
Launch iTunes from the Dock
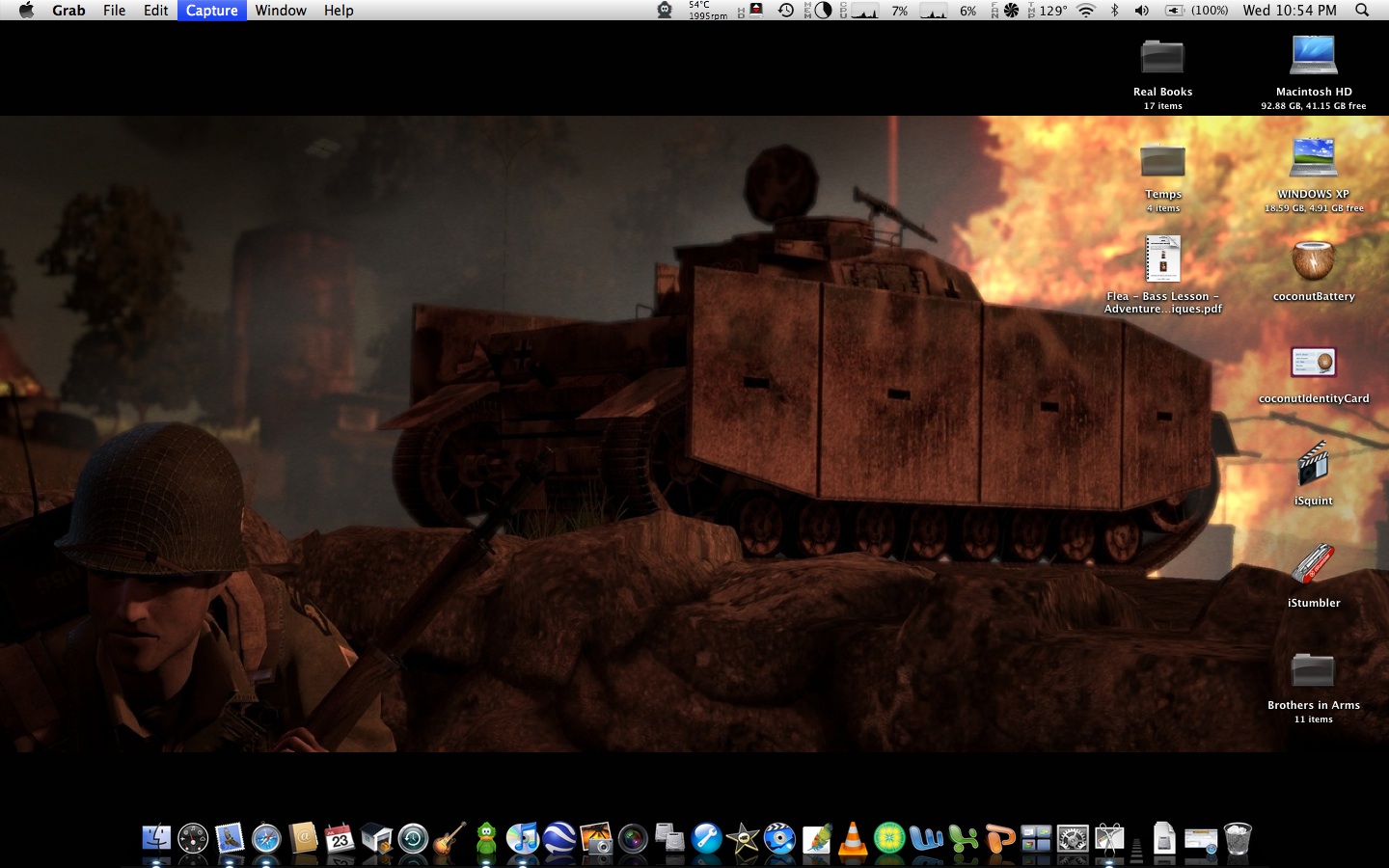523,839
